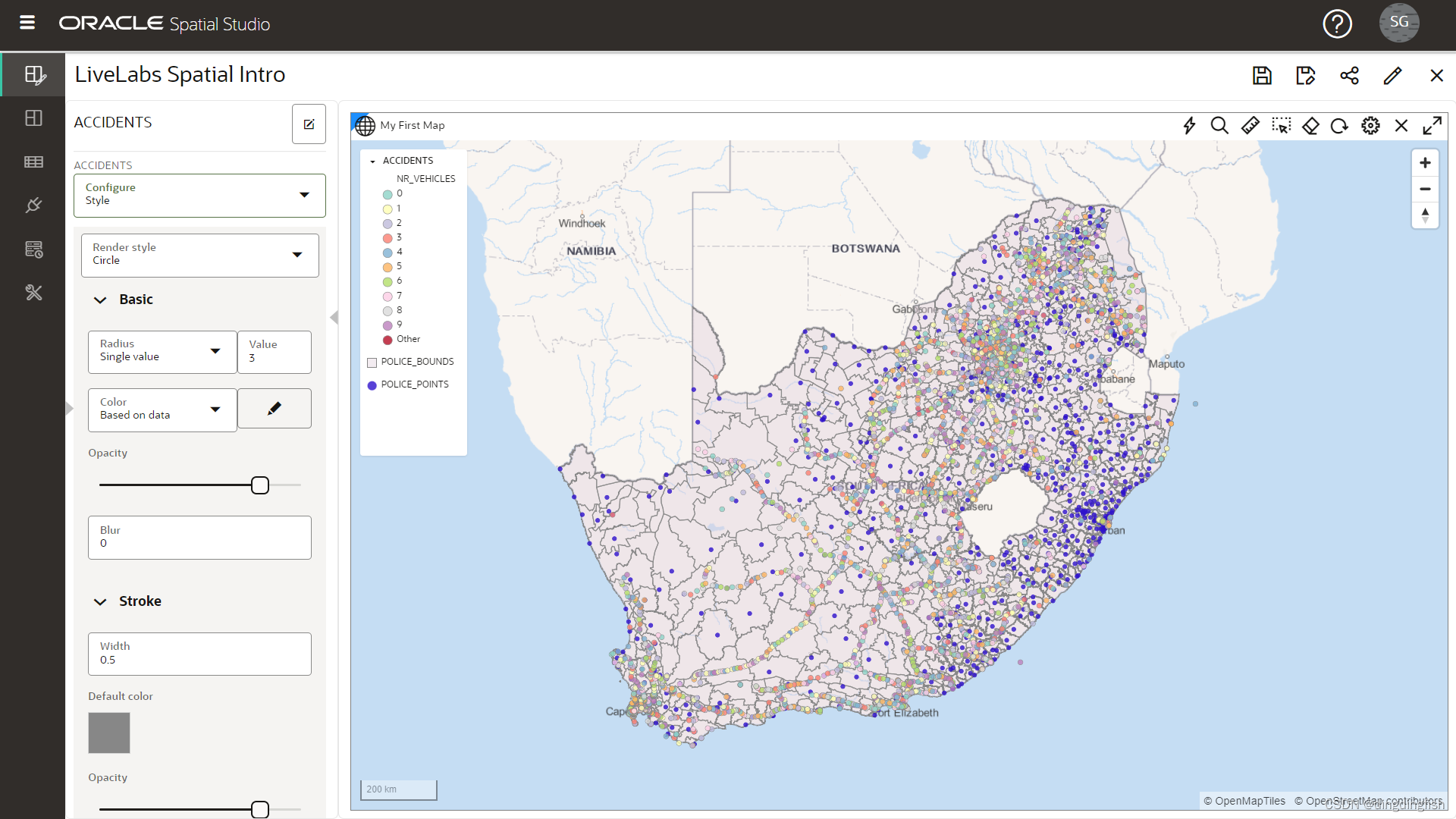1456x819 pixels.
Task: Click the Share project icon
Action: click(1349, 76)
